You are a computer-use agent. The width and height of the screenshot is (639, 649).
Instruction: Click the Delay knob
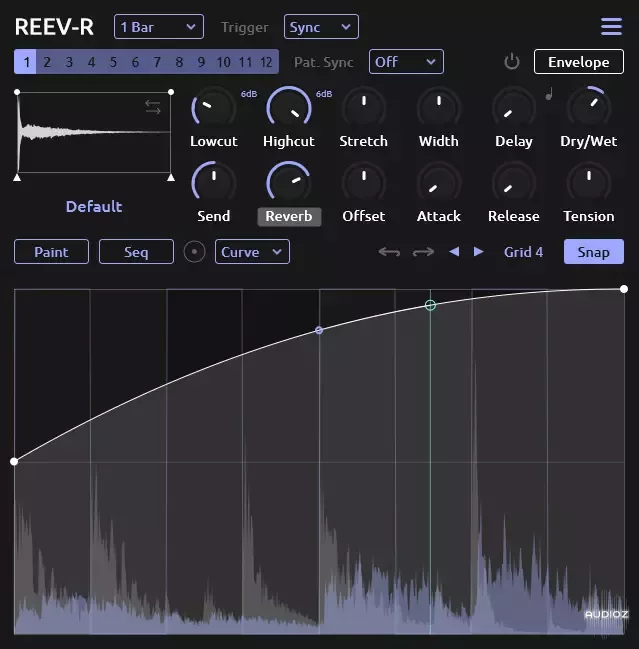(x=514, y=108)
